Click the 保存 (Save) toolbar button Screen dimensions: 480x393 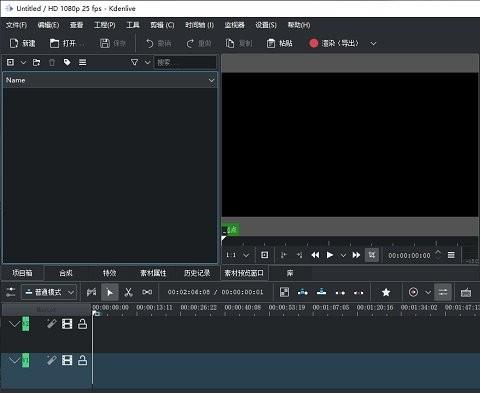click(x=113, y=43)
